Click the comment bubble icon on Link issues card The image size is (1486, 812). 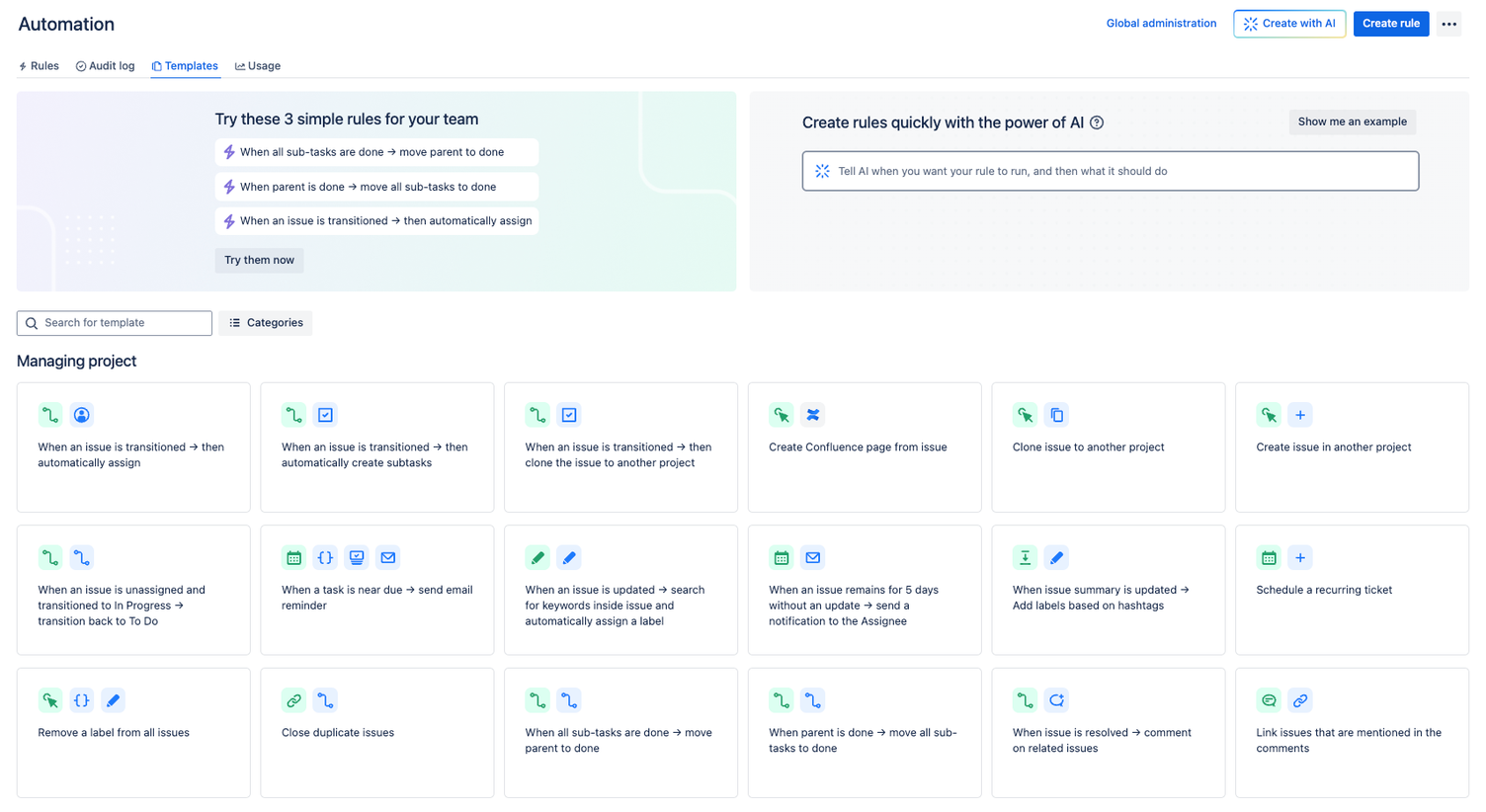[x=1269, y=700]
